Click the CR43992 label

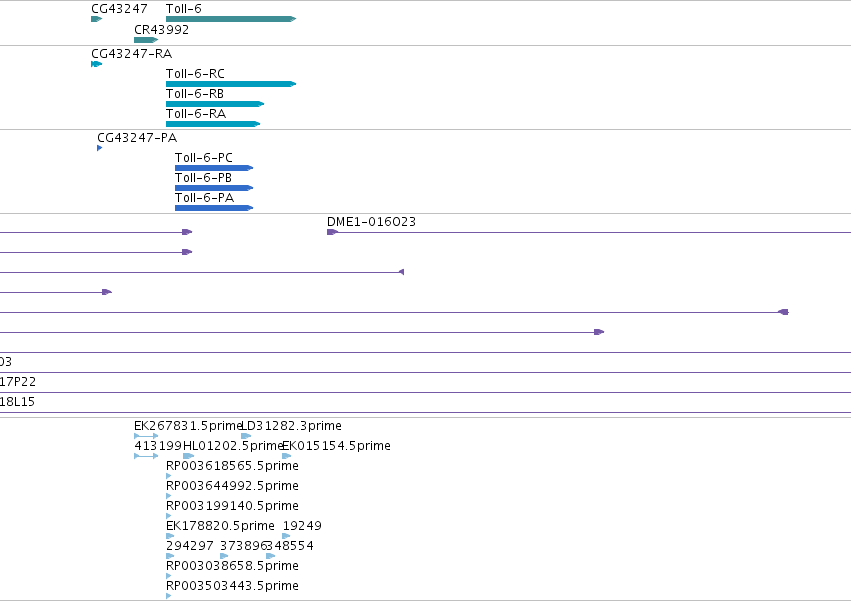click(162, 30)
